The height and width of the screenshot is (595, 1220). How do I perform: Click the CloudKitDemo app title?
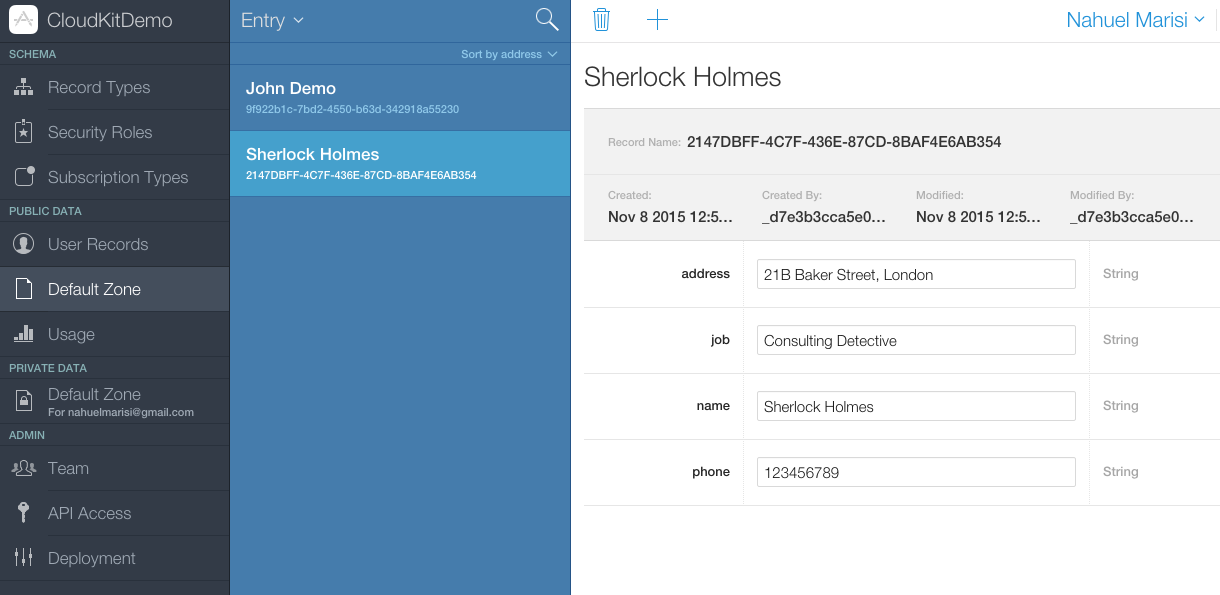coord(110,20)
